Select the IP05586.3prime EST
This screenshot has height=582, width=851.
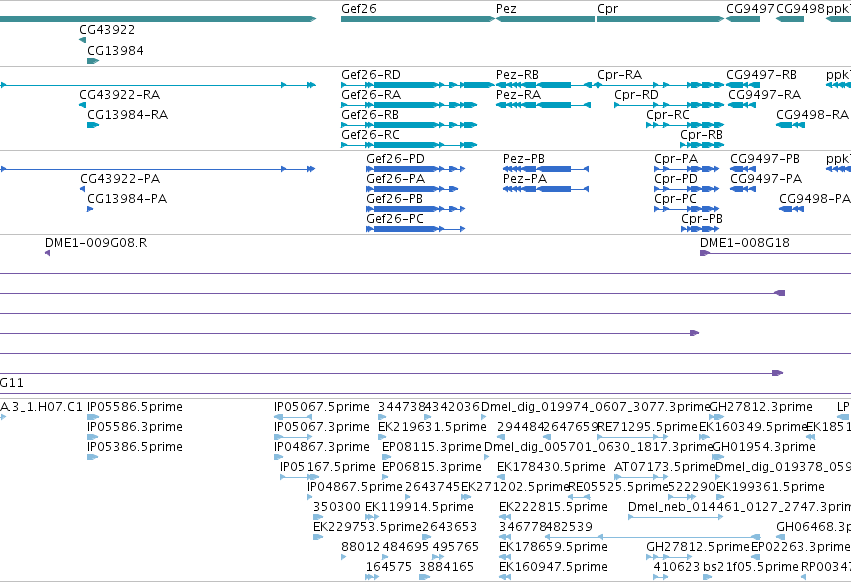92,437
